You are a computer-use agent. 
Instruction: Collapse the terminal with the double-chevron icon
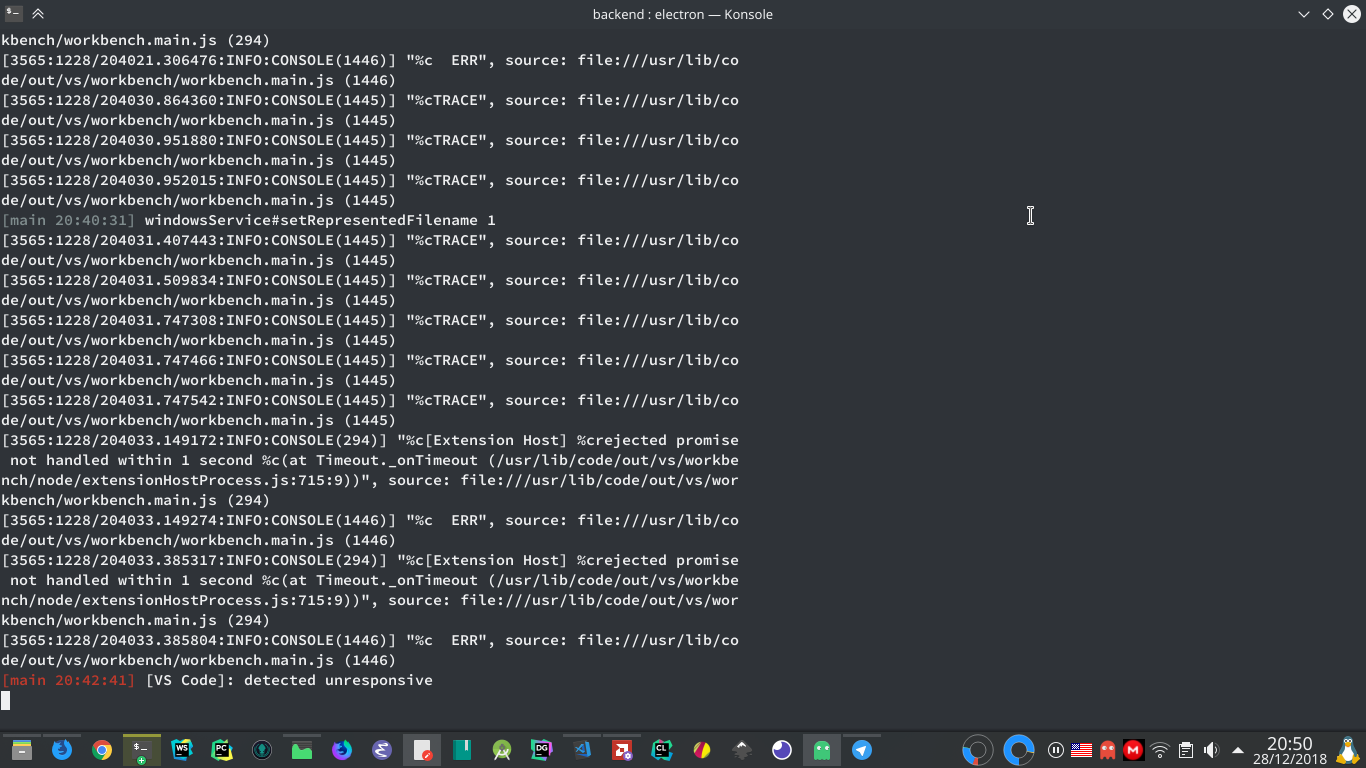point(38,14)
